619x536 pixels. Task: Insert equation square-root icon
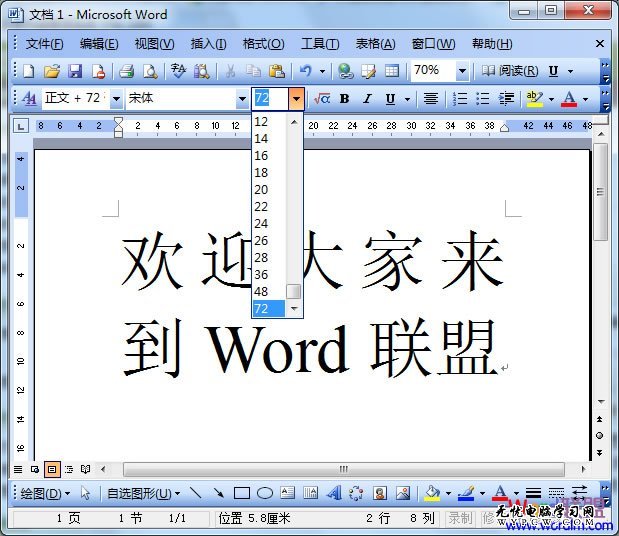[322, 98]
